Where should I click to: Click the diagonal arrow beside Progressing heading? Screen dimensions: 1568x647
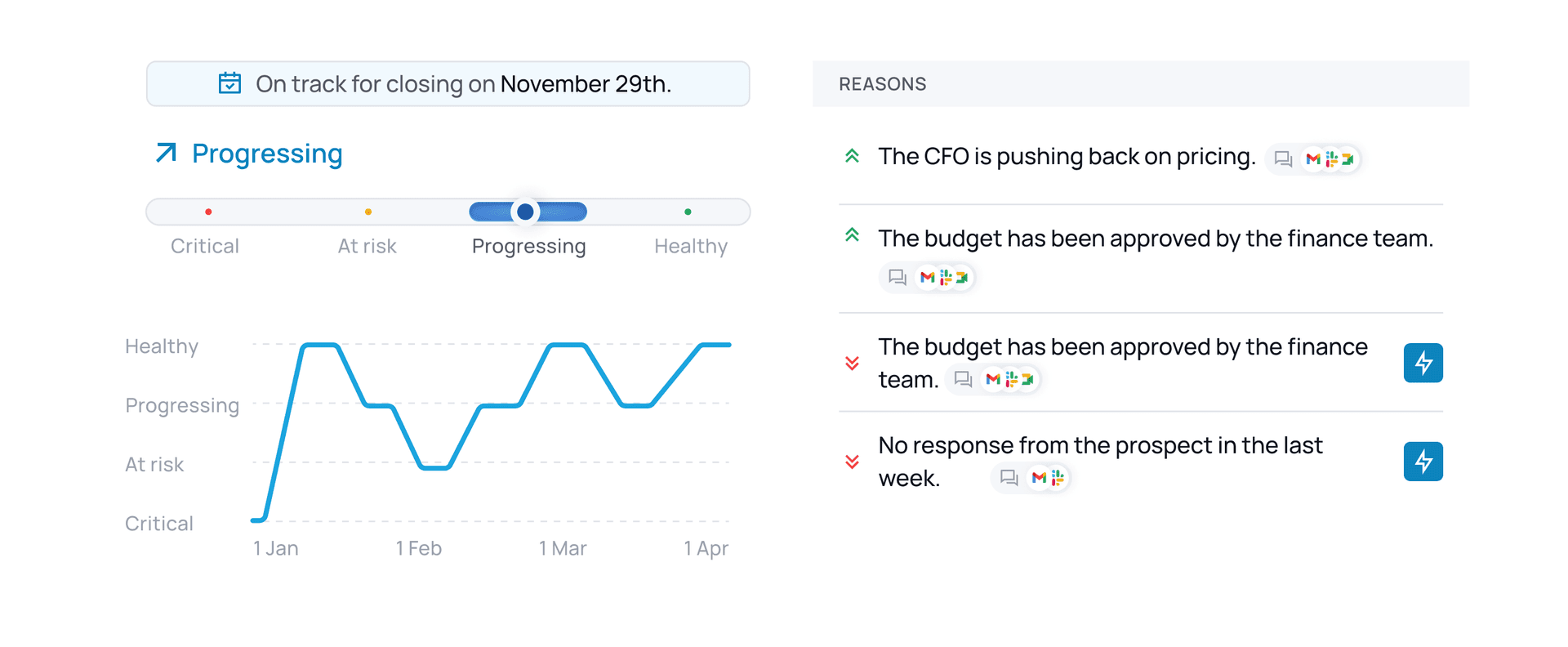tap(167, 153)
